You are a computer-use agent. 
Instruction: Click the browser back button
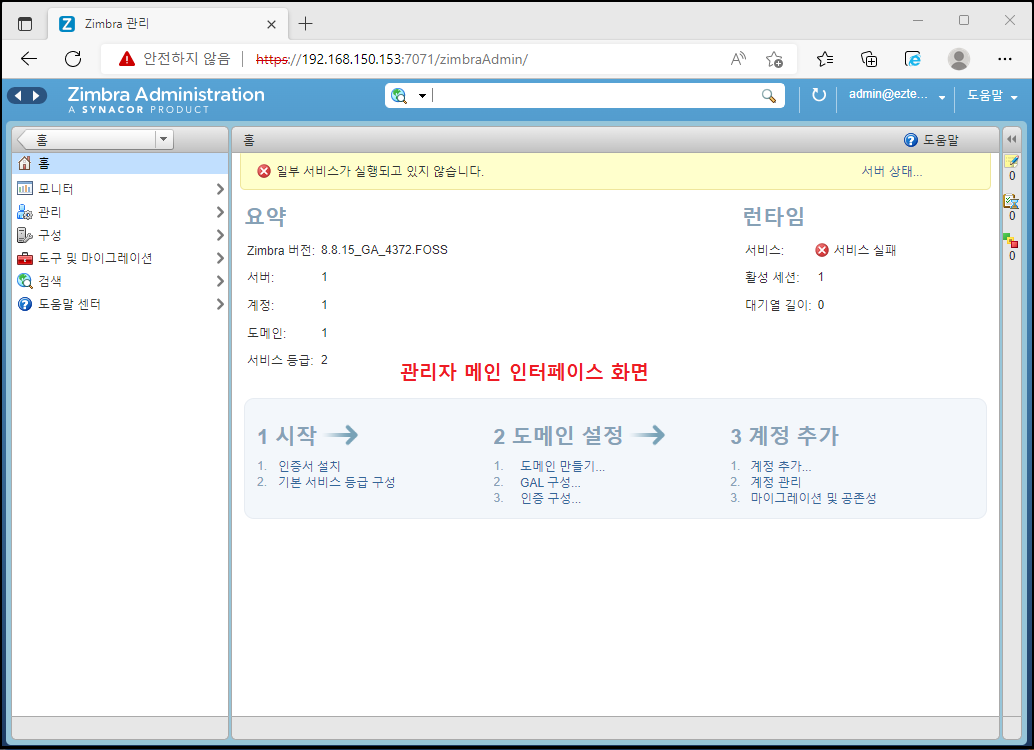pos(29,59)
